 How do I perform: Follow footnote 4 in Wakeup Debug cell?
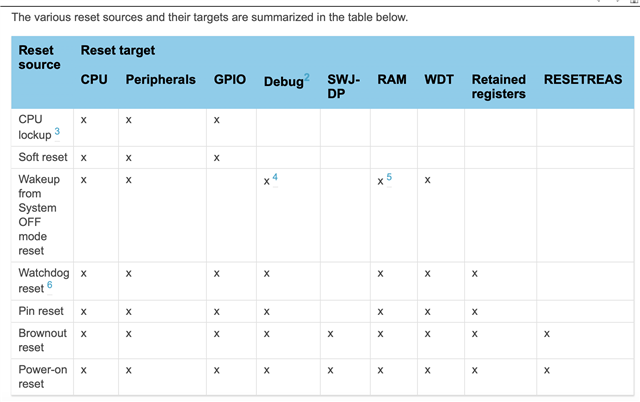coord(275,177)
